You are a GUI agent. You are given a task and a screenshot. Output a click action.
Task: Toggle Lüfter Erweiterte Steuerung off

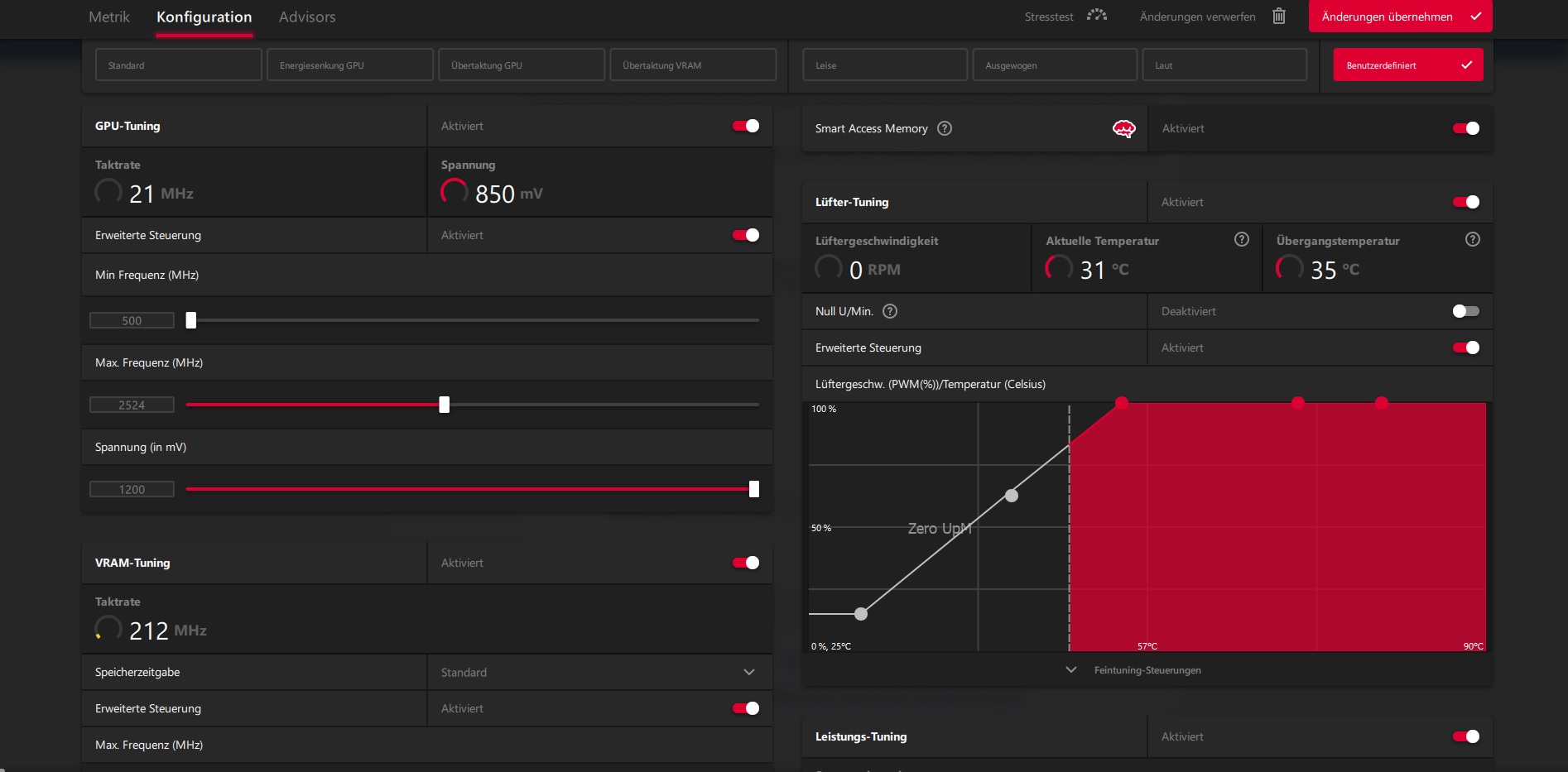click(1466, 348)
